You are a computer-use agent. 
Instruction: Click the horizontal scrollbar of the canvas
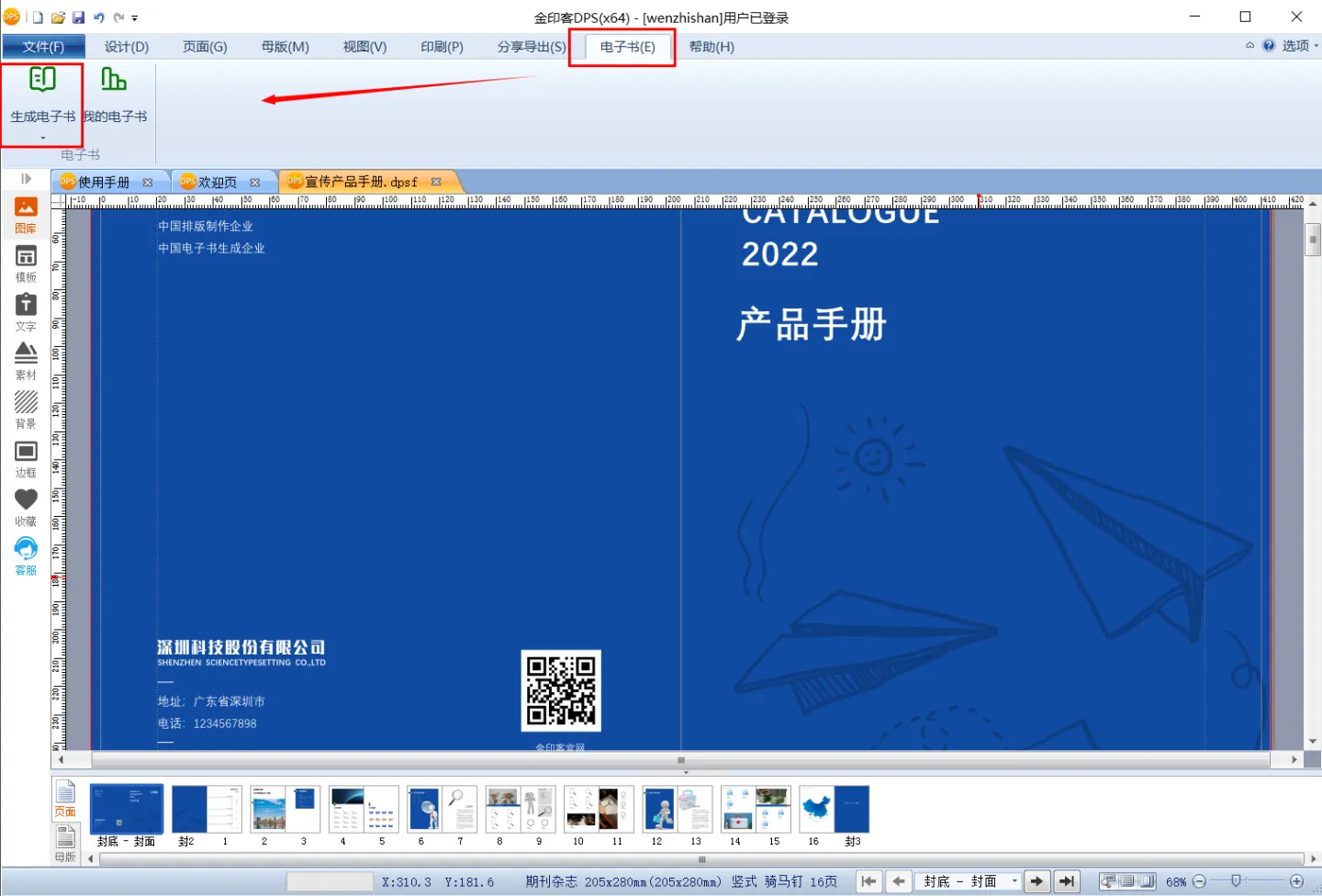pos(680,760)
